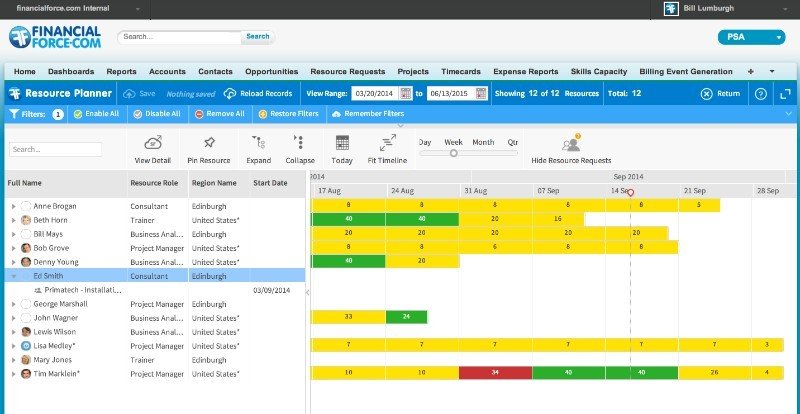Click the Expand rows toolbar icon

tap(258, 144)
